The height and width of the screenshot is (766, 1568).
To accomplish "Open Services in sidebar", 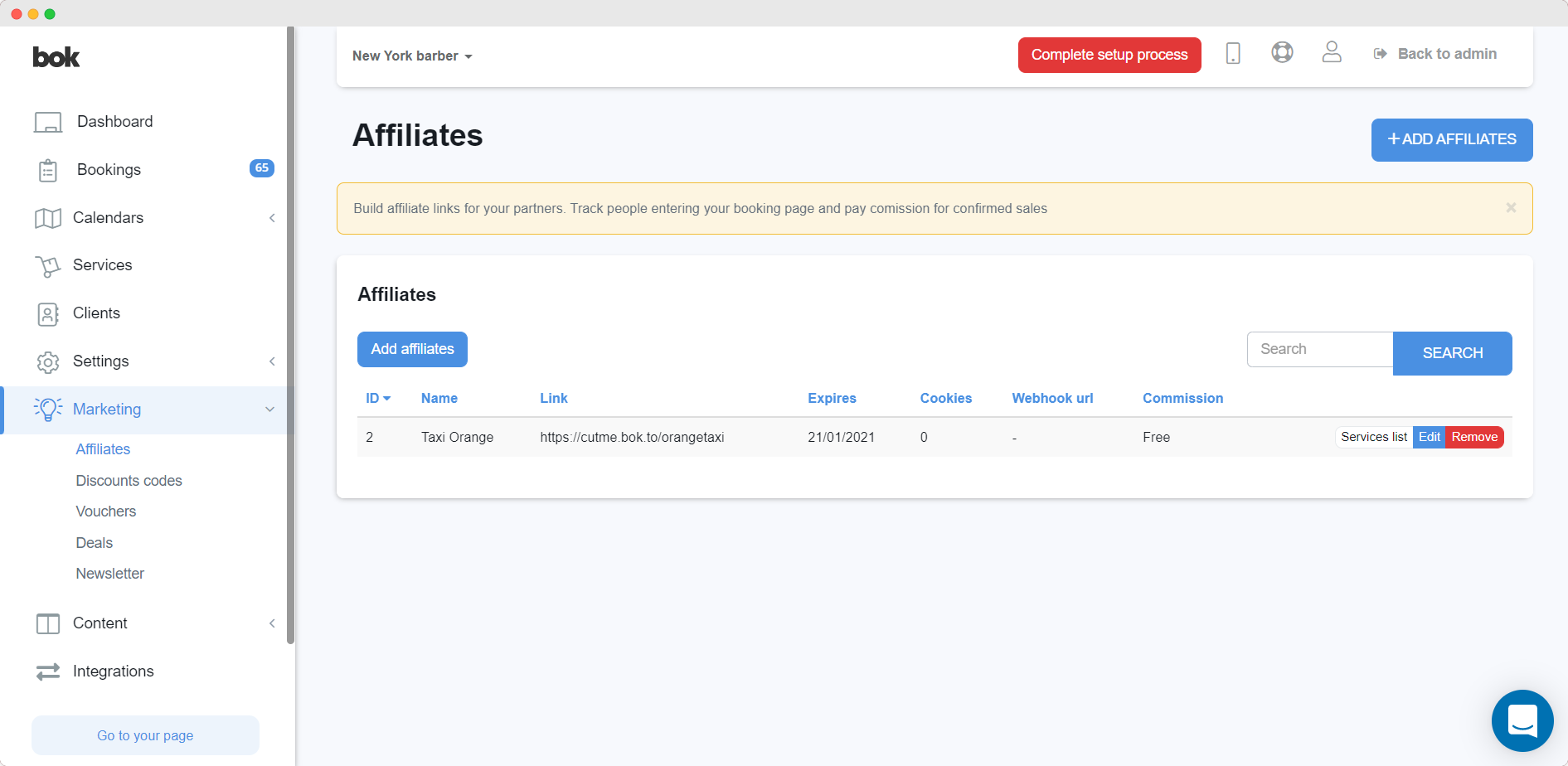I will (102, 265).
